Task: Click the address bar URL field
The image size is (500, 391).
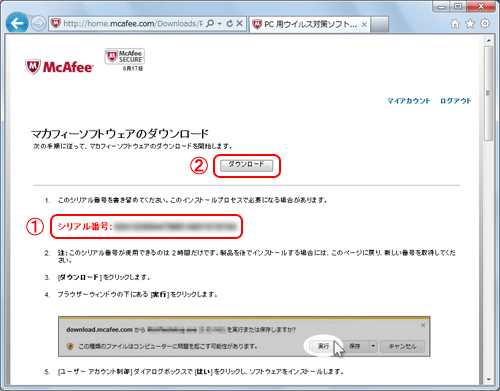Action: (x=133, y=24)
